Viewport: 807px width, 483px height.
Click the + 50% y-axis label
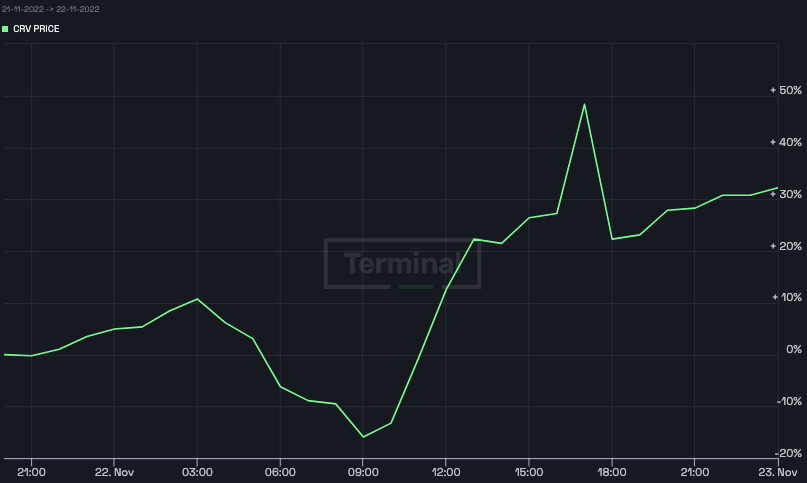point(786,90)
